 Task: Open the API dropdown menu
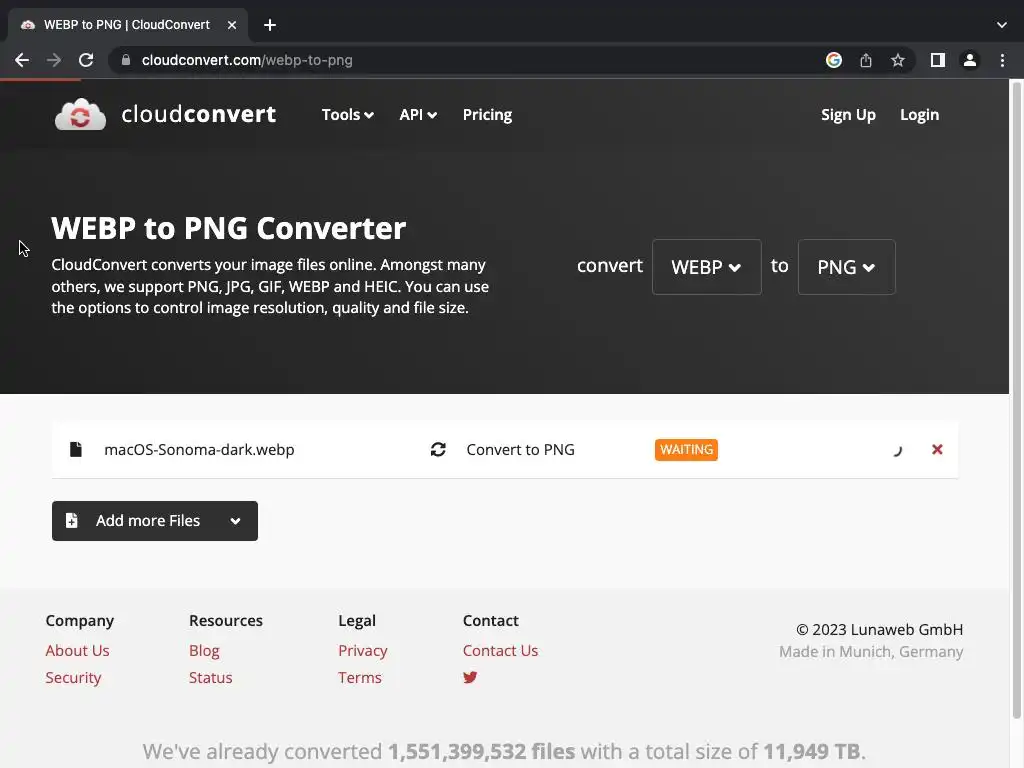click(418, 115)
